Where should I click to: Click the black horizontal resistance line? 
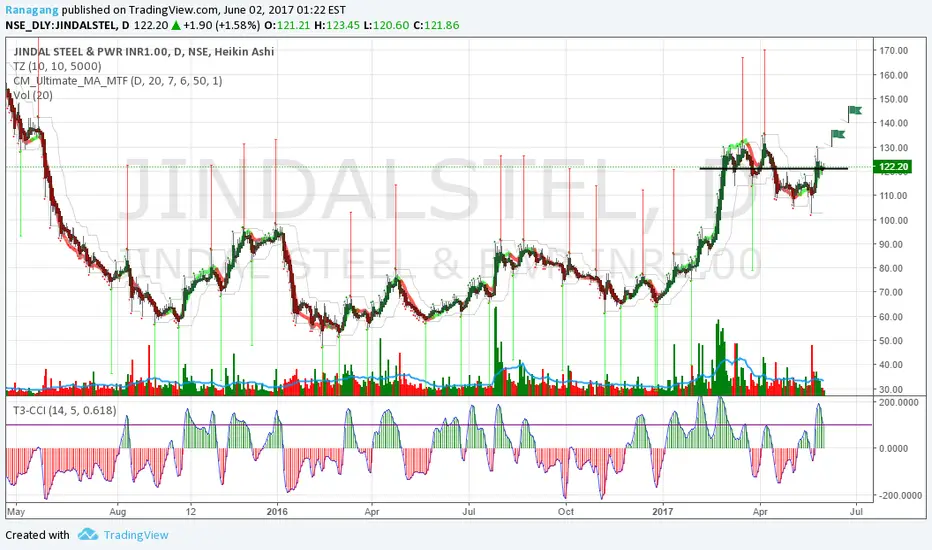[x=773, y=168]
